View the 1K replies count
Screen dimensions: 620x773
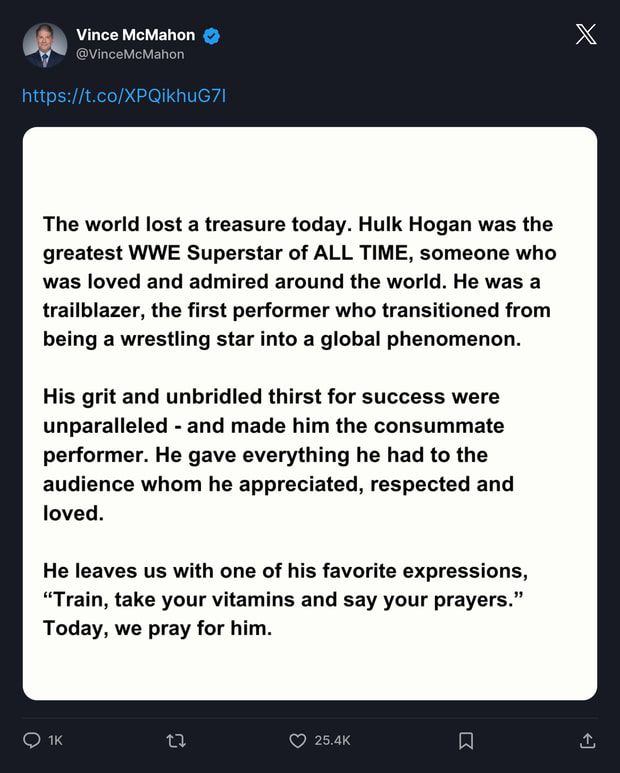coord(56,740)
